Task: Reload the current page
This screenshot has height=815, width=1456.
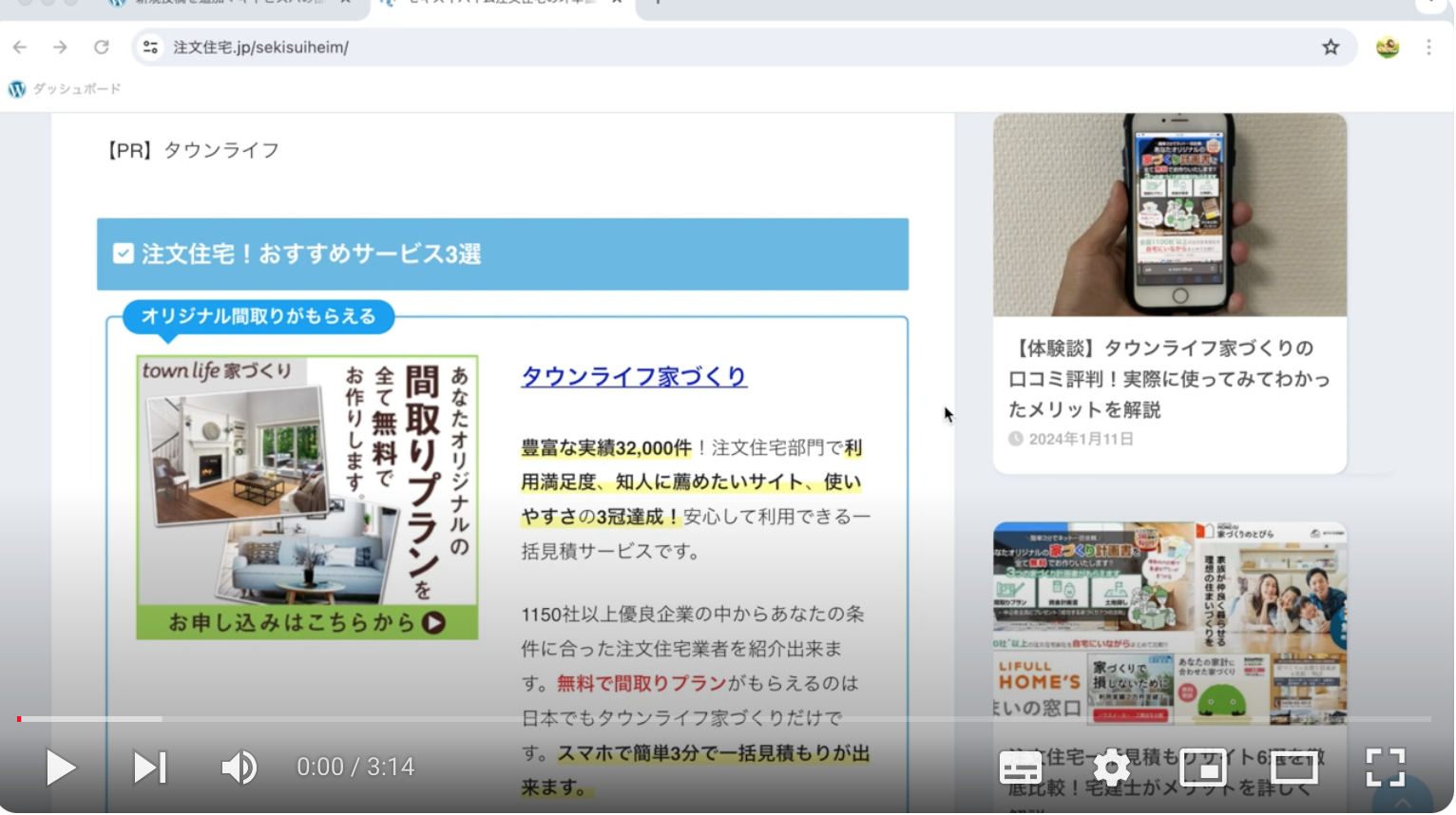Action: click(102, 47)
